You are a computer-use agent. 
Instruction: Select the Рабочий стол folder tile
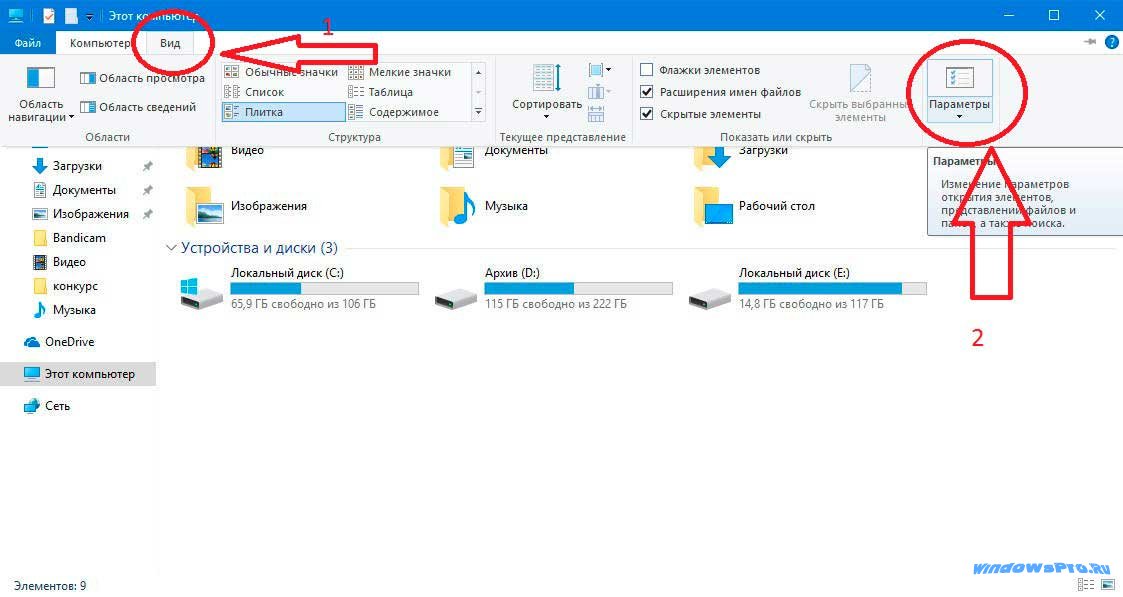point(754,206)
